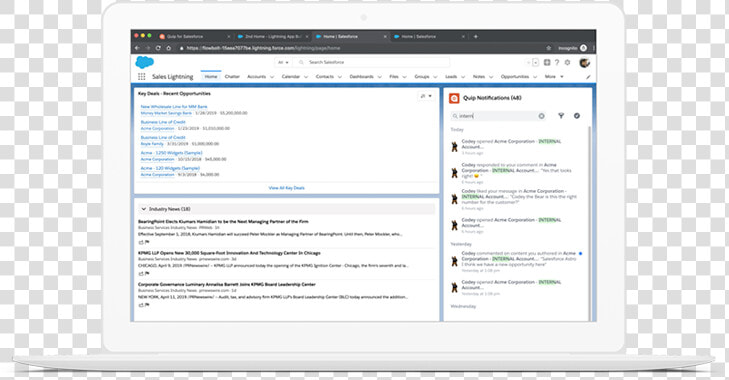The image size is (729, 380).
Task: Expand the Accounts tab dropdown chevron
Action: point(272,77)
